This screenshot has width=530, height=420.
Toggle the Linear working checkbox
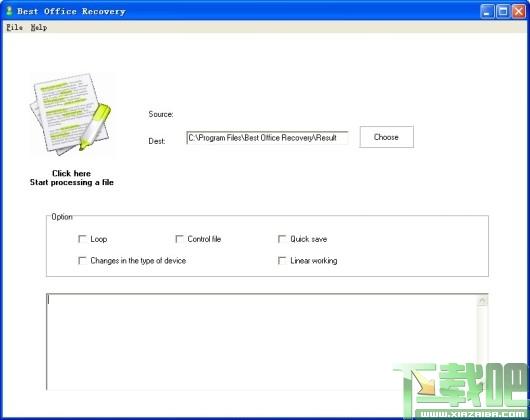tap(282, 261)
